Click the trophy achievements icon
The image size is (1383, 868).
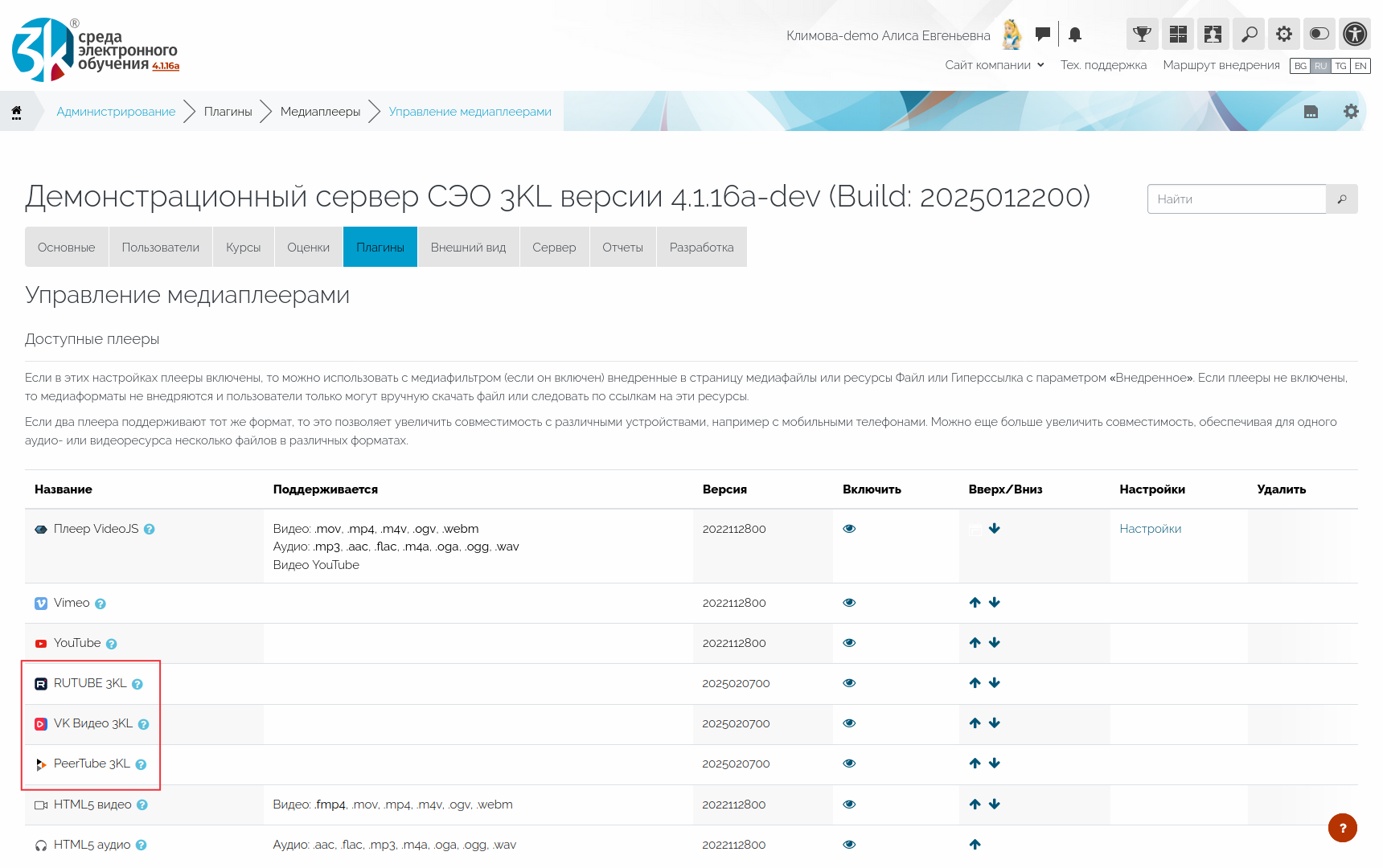tap(1142, 34)
